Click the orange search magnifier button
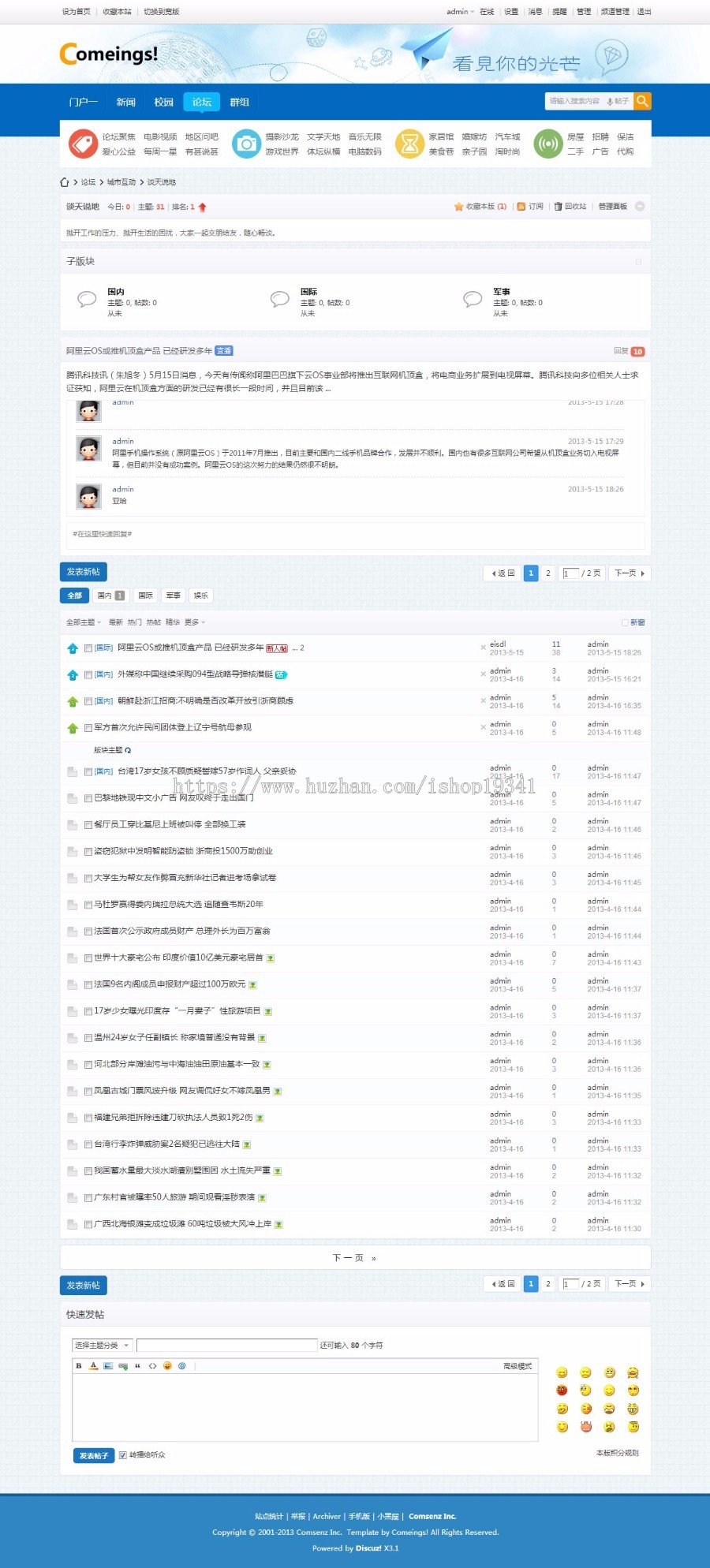Screen dimensions: 710x1568 click(x=643, y=101)
